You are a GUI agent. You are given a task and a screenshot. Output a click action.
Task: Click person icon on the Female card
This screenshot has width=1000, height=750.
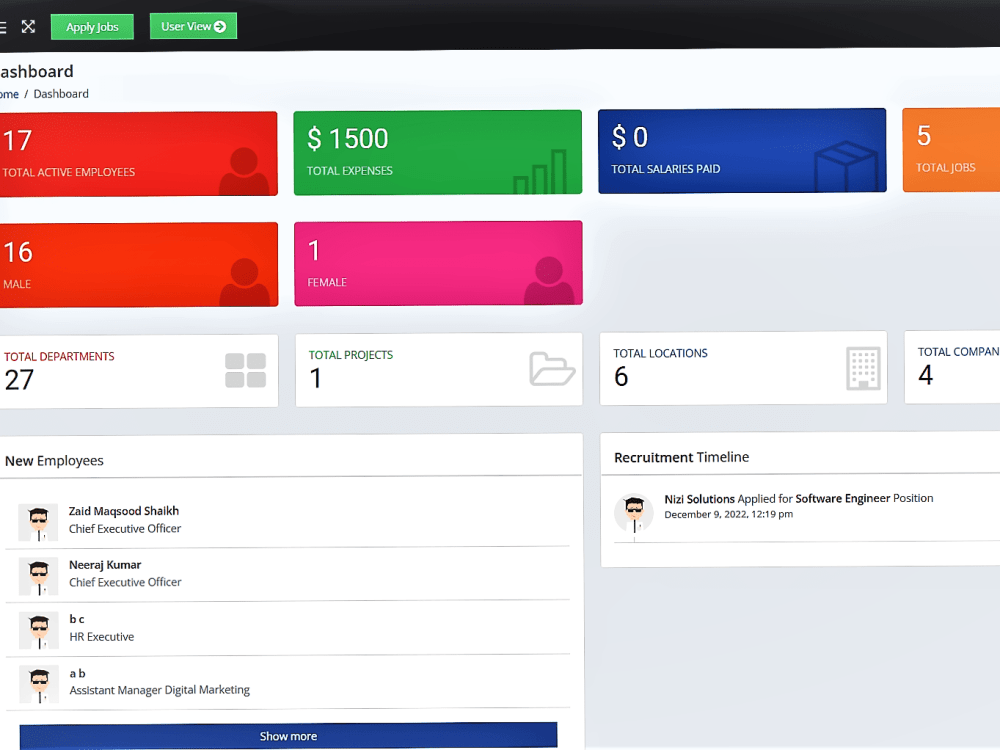[x=549, y=281]
